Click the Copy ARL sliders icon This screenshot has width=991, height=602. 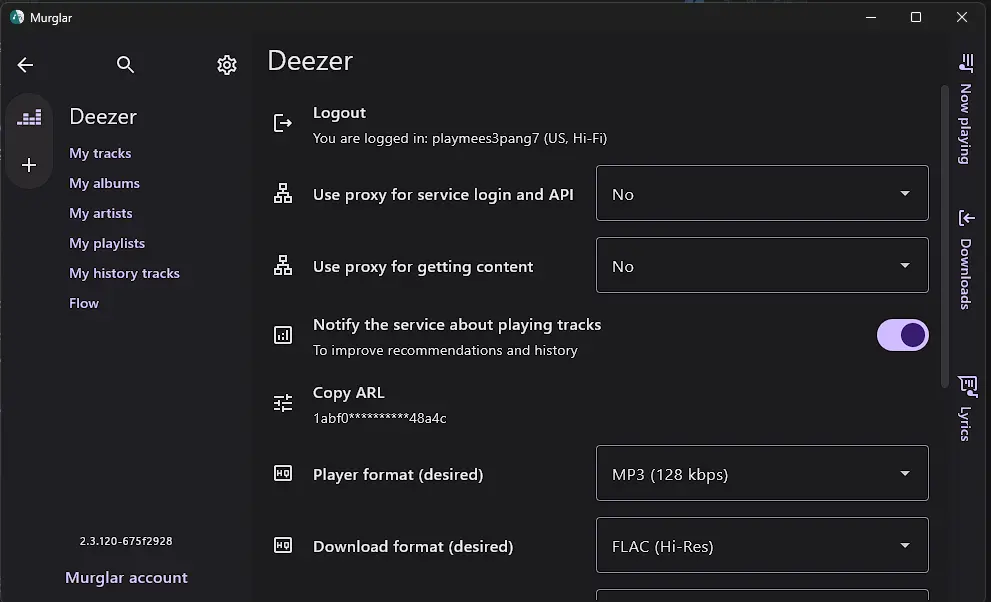pyautogui.click(x=283, y=403)
